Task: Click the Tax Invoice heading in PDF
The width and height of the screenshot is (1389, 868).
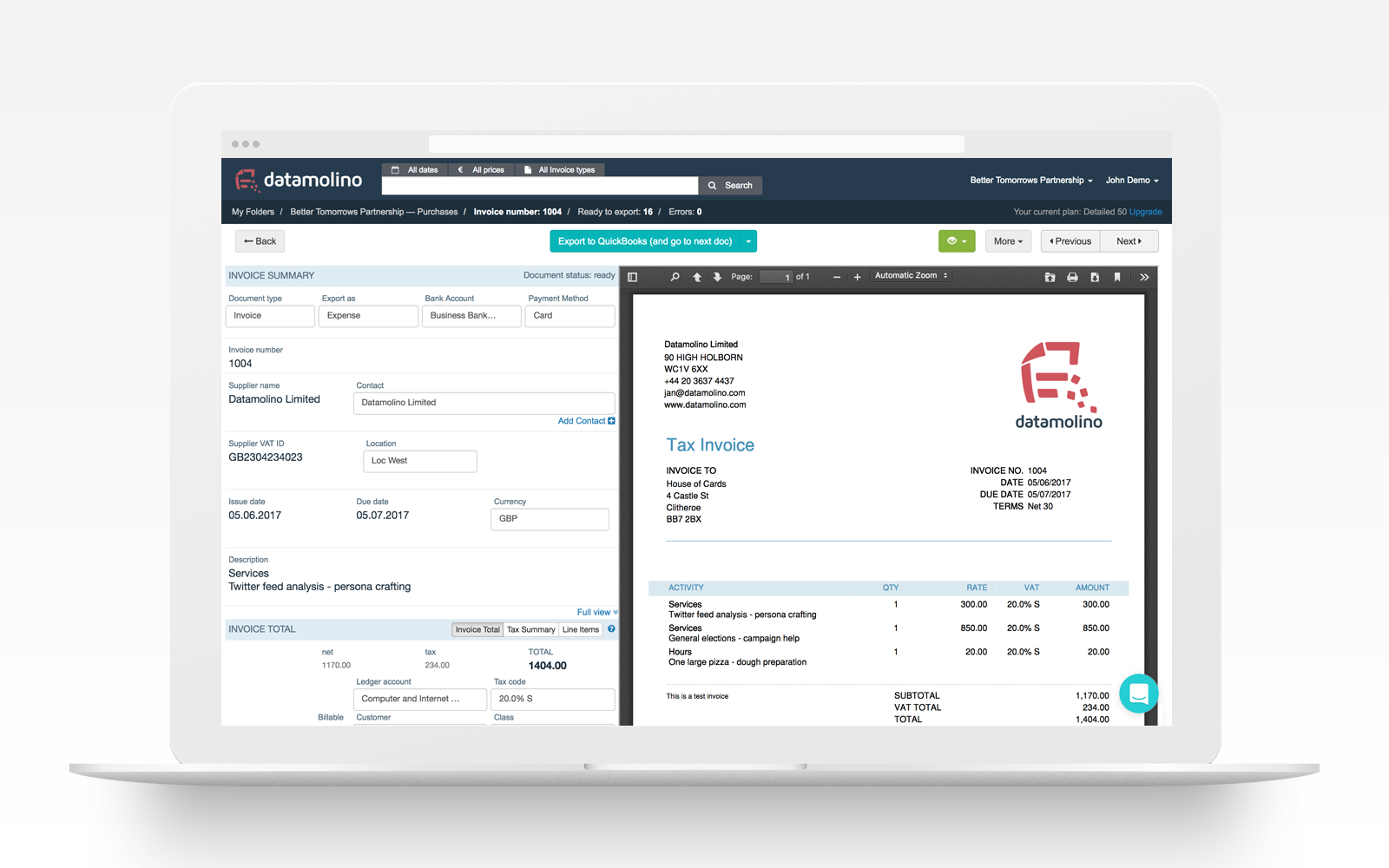Action: (710, 445)
